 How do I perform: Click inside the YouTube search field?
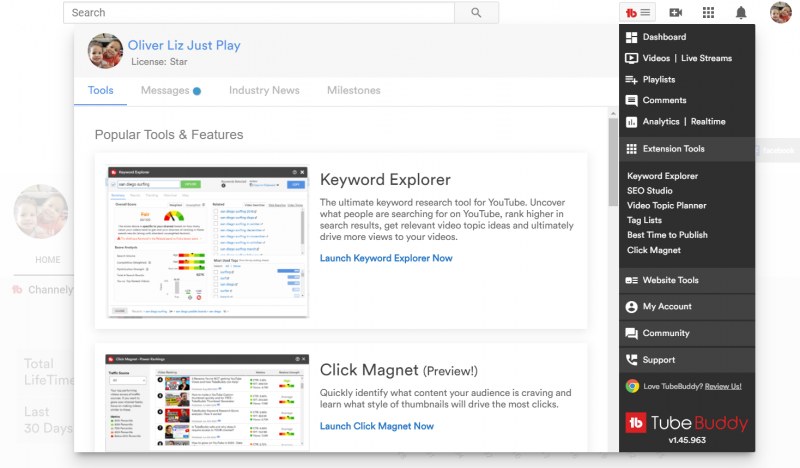click(x=258, y=13)
